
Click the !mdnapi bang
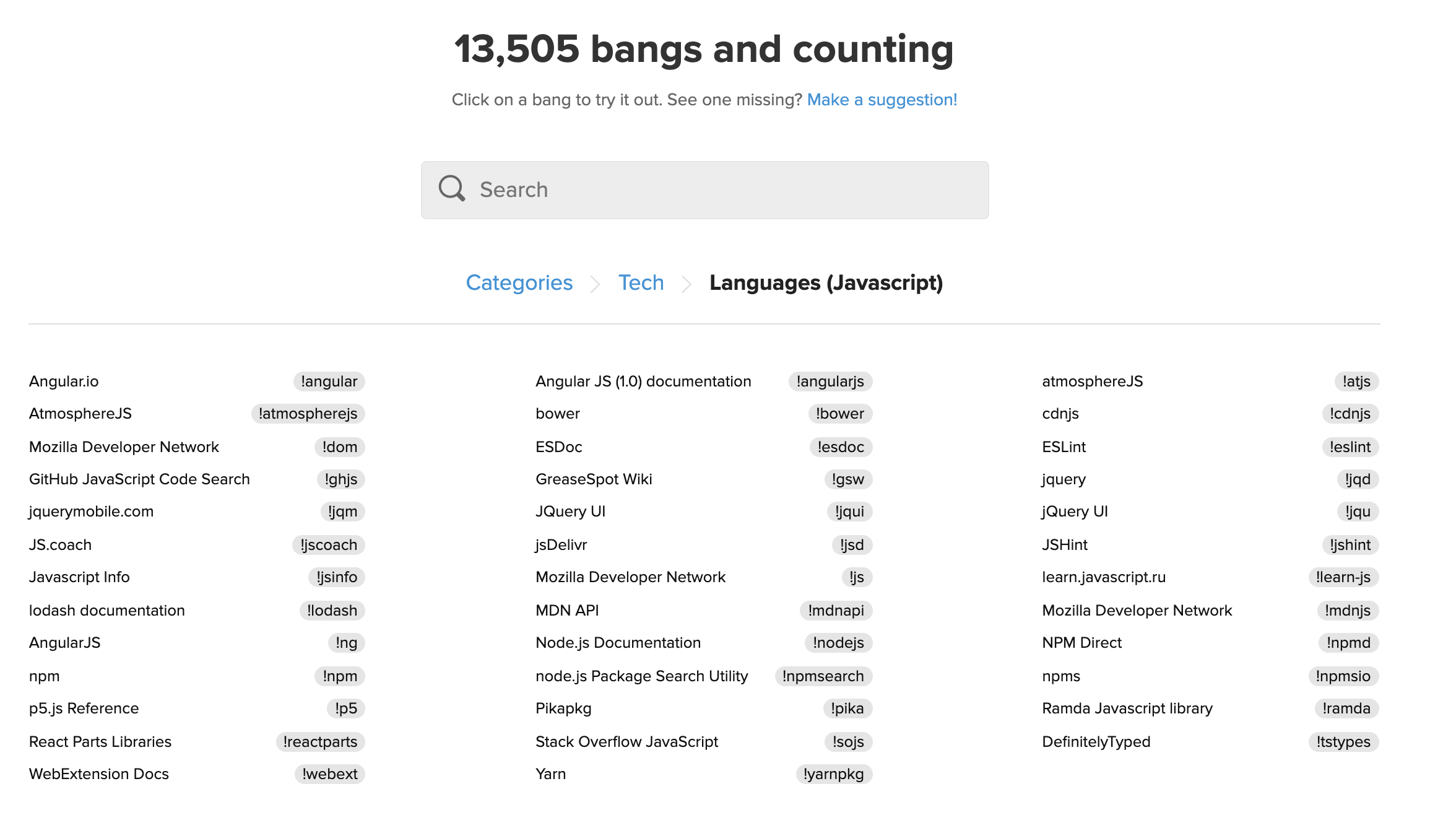click(x=836, y=611)
